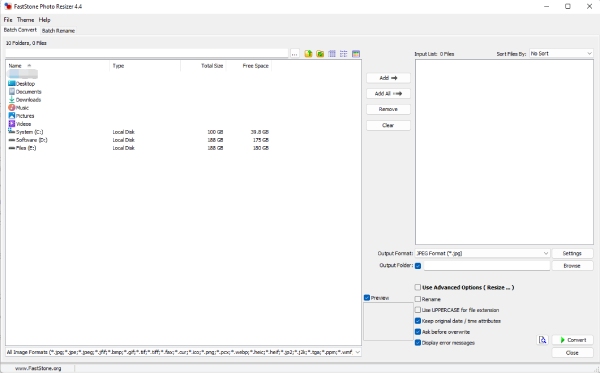Click the 39.8 GB free space cell

[x=260, y=132]
